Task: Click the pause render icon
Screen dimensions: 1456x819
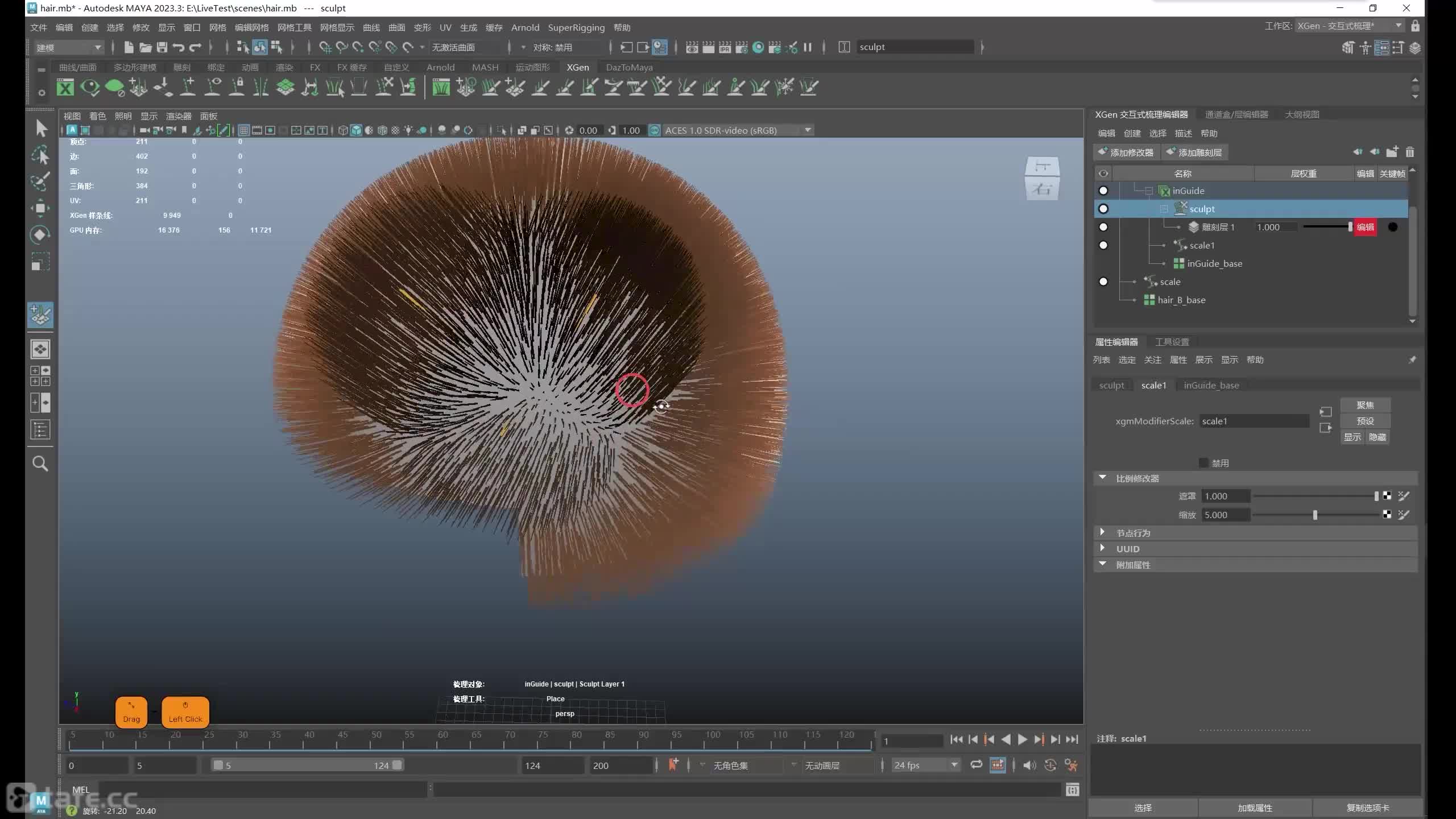Action: click(807, 47)
